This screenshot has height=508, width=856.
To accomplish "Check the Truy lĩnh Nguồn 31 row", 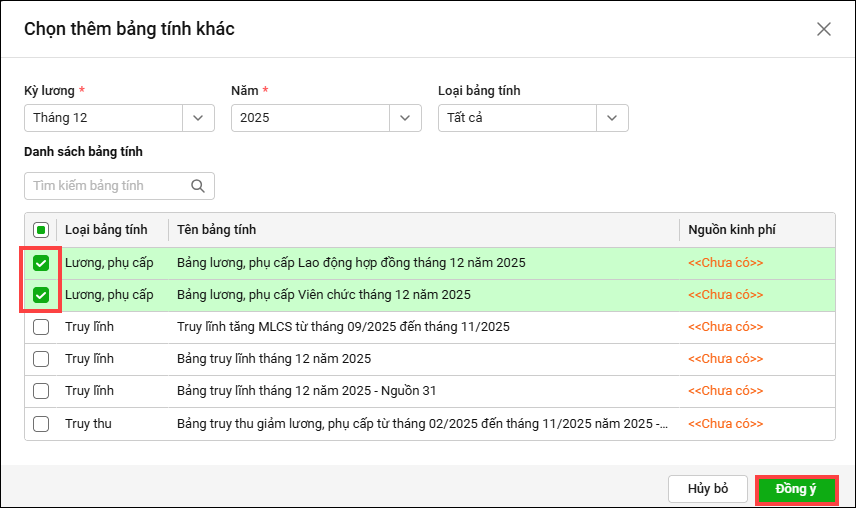I will tap(41, 391).
